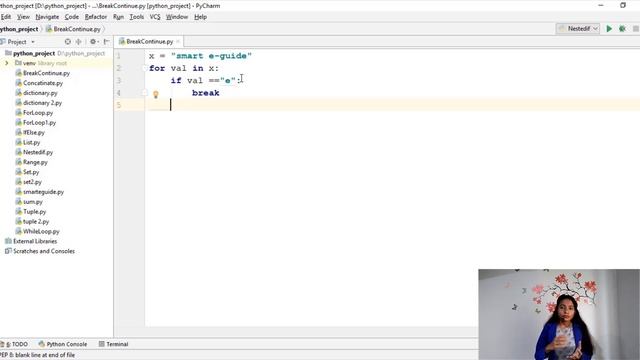Click the collapse all icon in Project panel
640x360 pixels.
point(78,42)
